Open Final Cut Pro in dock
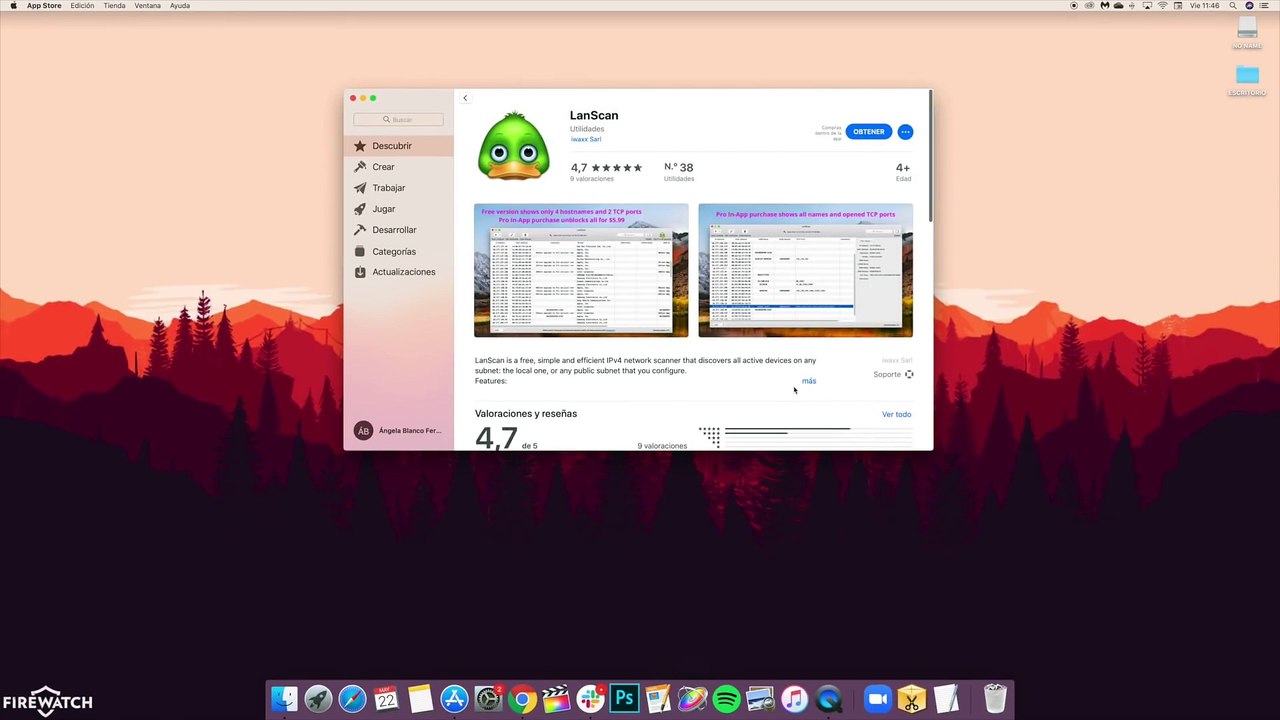The width and height of the screenshot is (1280, 720). tap(556, 699)
